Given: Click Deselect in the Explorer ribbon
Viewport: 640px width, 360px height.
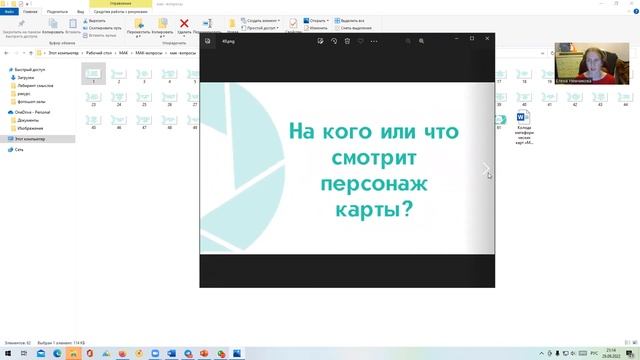Looking at the screenshot, I should point(353,28).
